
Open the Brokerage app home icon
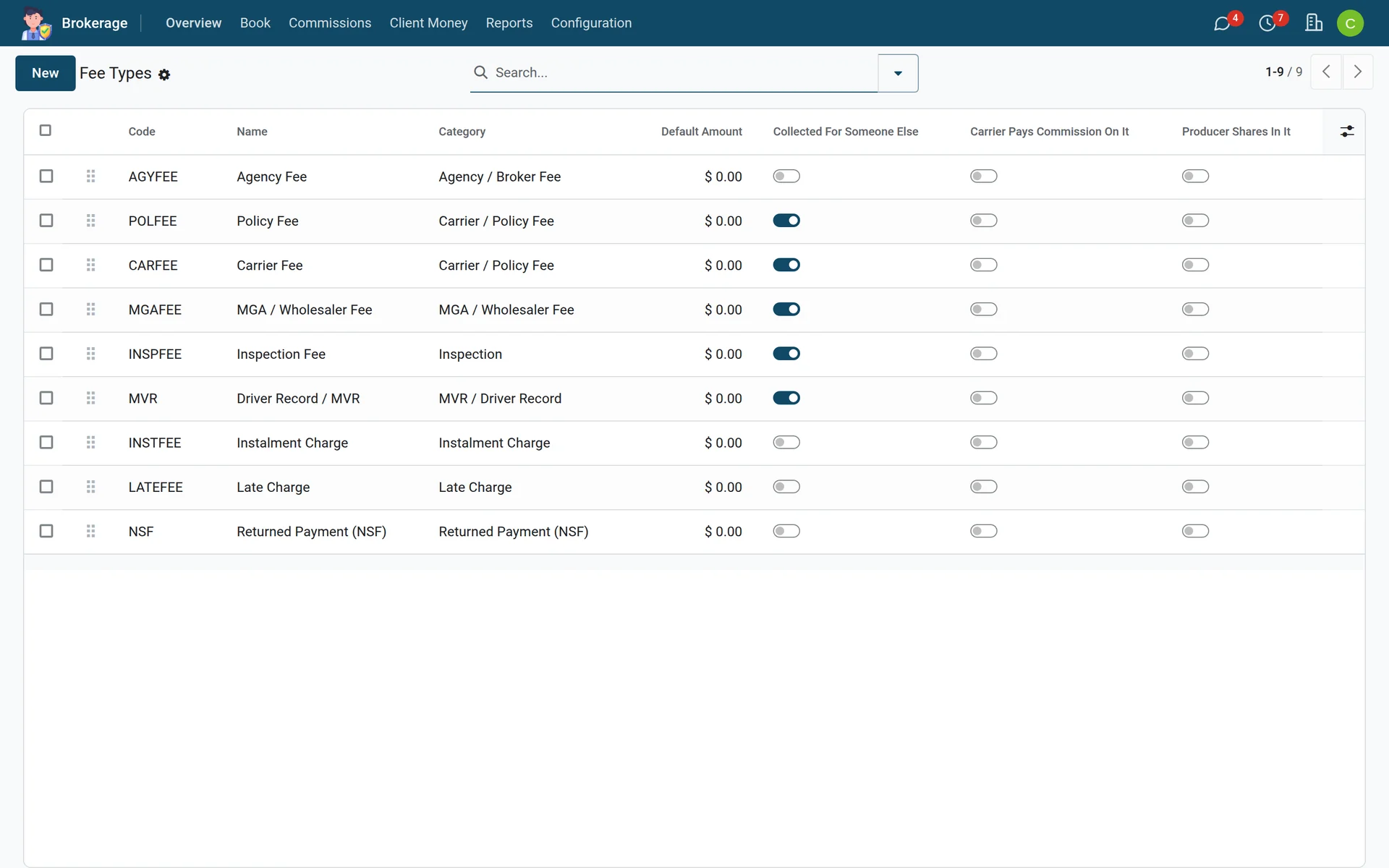pyautogui.click(x=35, y=23)
